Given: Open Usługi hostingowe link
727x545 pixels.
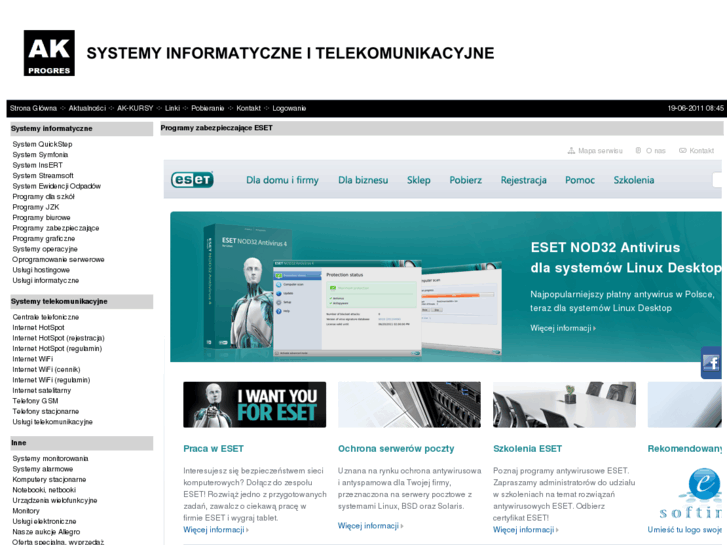Looking at the screenshot, I should 41,270.
